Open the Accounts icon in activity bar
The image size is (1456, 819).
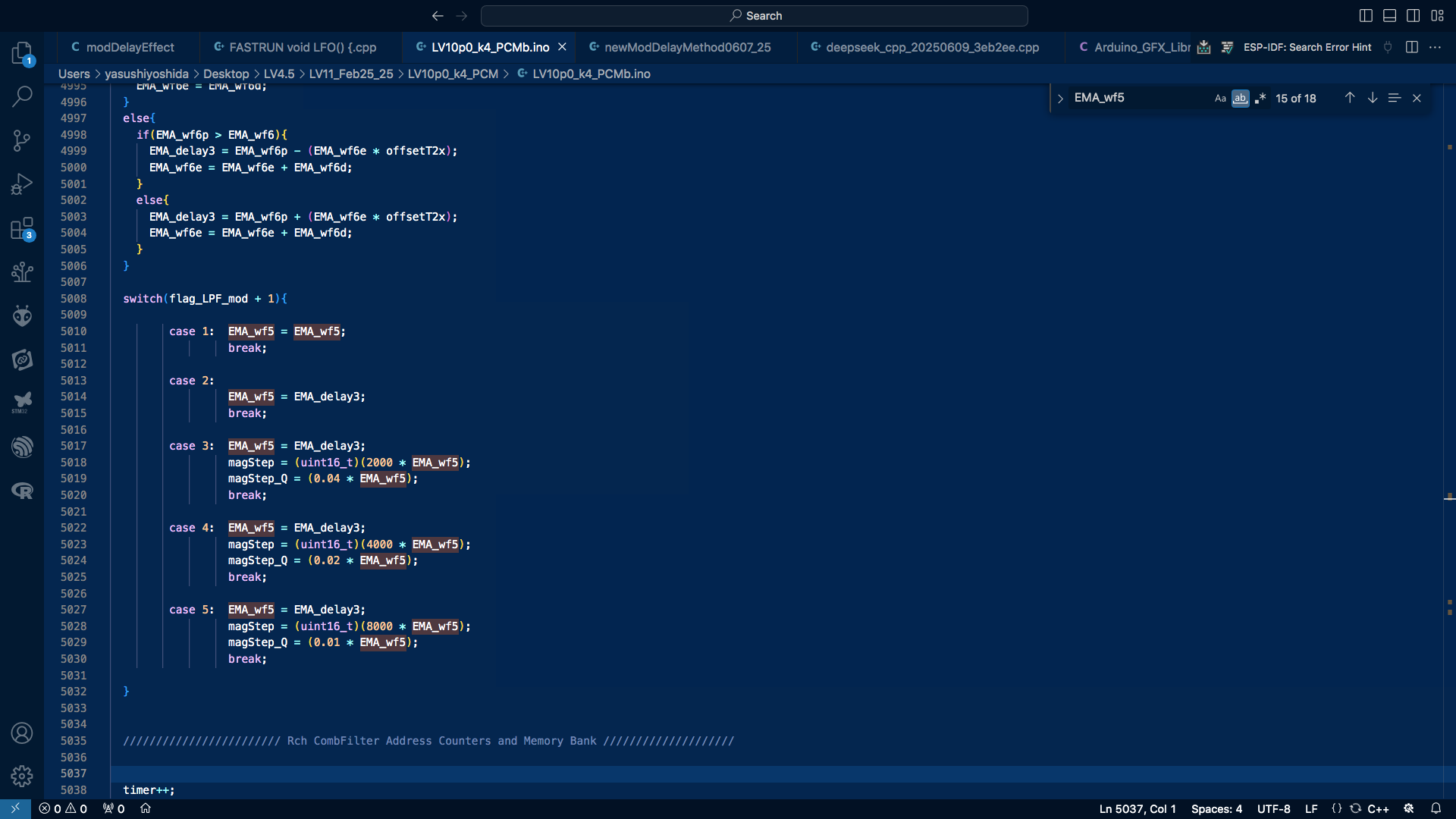coord(22,733)
